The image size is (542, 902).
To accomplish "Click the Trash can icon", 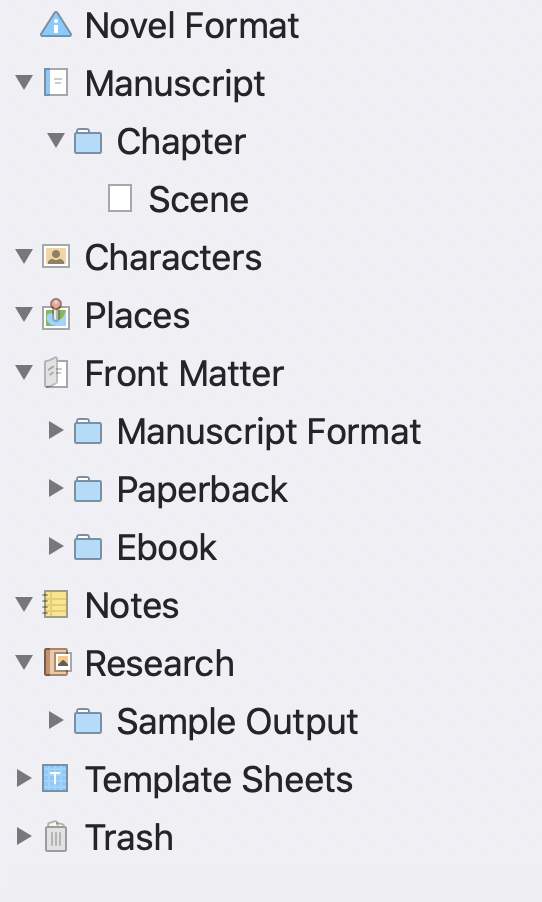I will coord(56,836).
